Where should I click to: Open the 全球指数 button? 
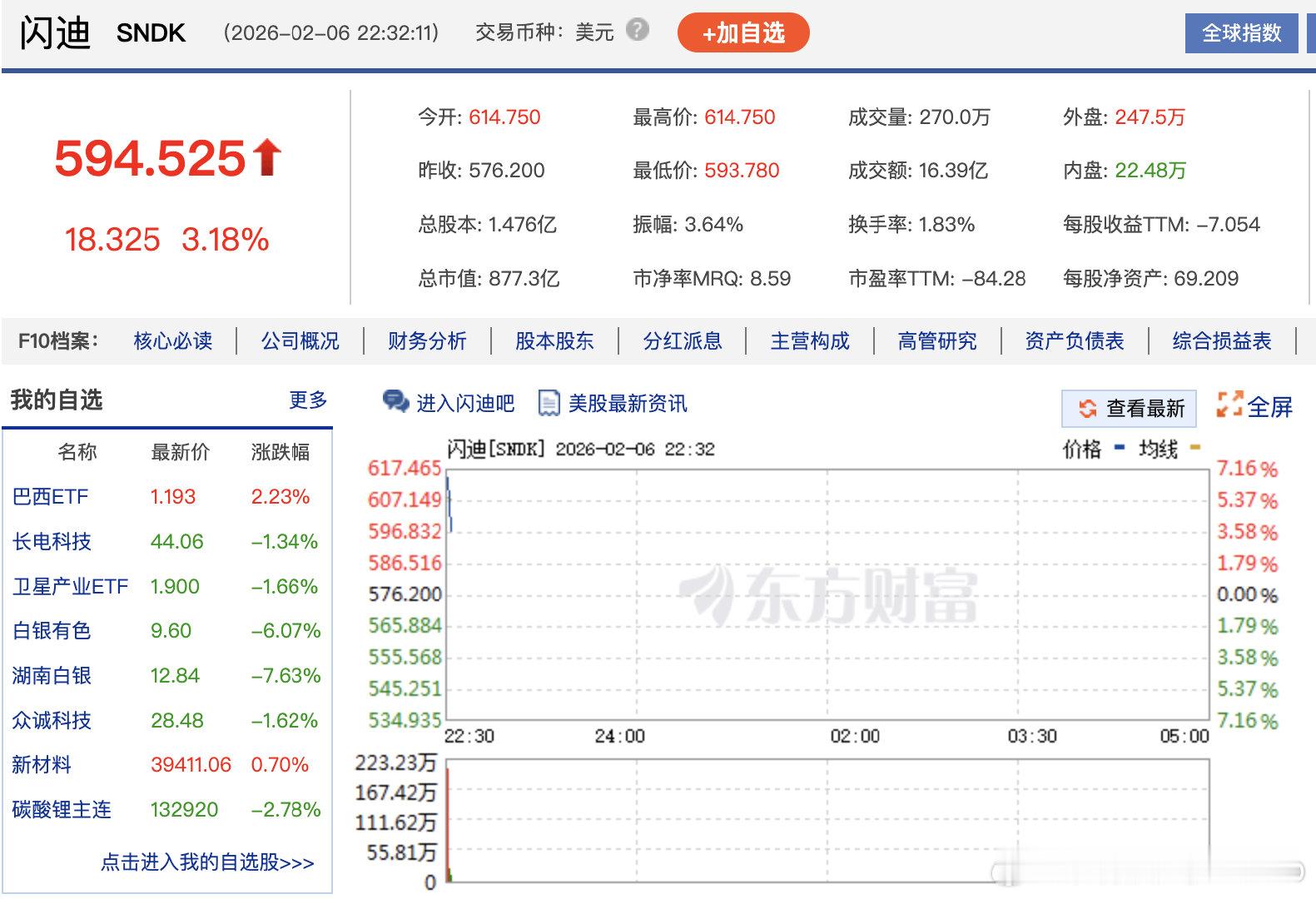(1241, 33)
